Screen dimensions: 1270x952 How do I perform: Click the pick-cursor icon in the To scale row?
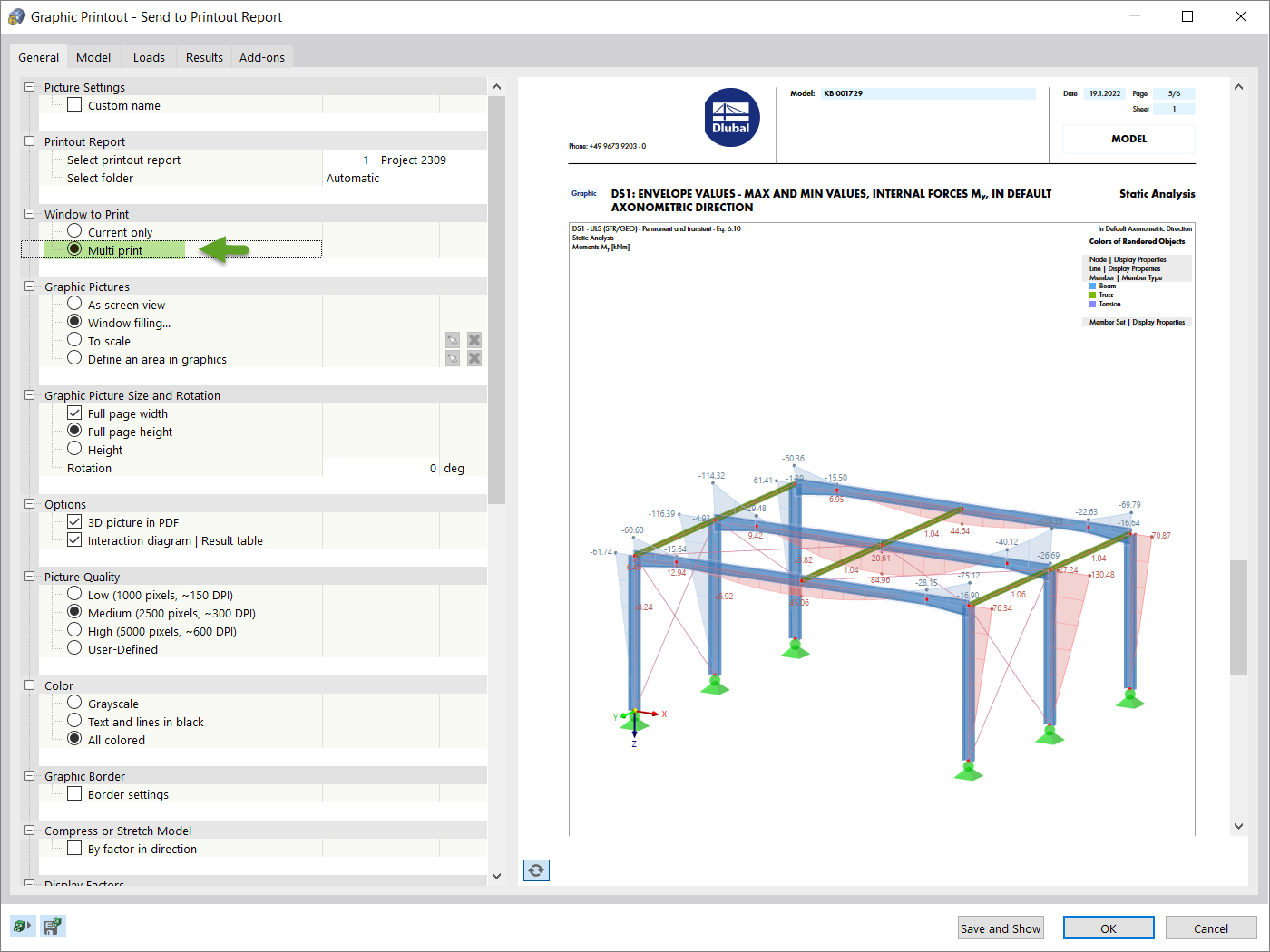453,340
